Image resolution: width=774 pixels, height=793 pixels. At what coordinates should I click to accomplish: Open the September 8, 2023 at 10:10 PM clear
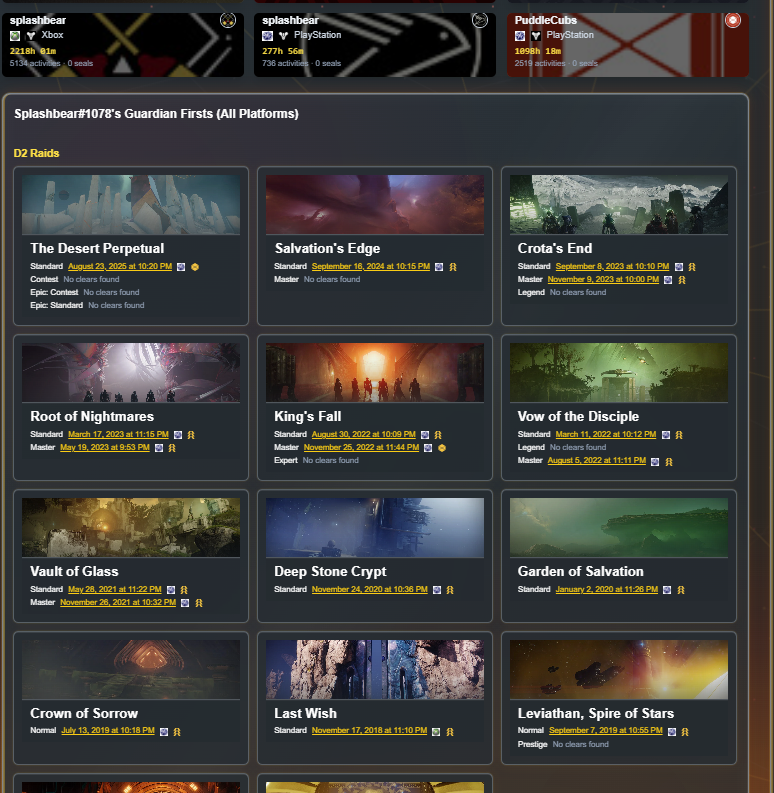point(612,267)
